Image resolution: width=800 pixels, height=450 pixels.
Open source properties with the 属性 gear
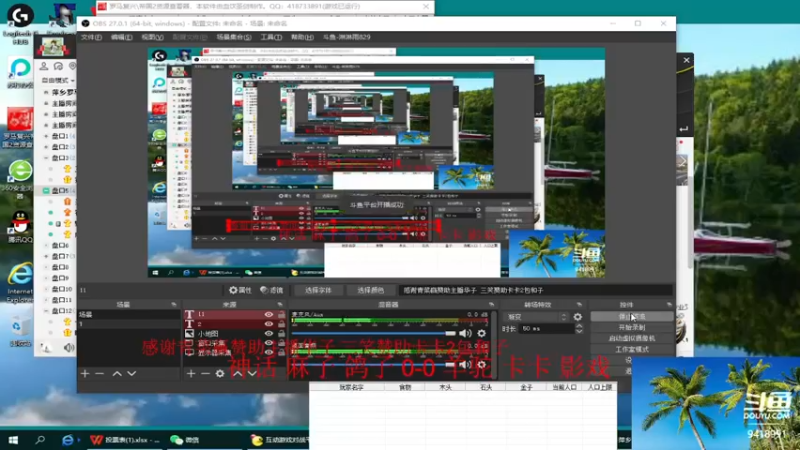click(x=240, y=290)
